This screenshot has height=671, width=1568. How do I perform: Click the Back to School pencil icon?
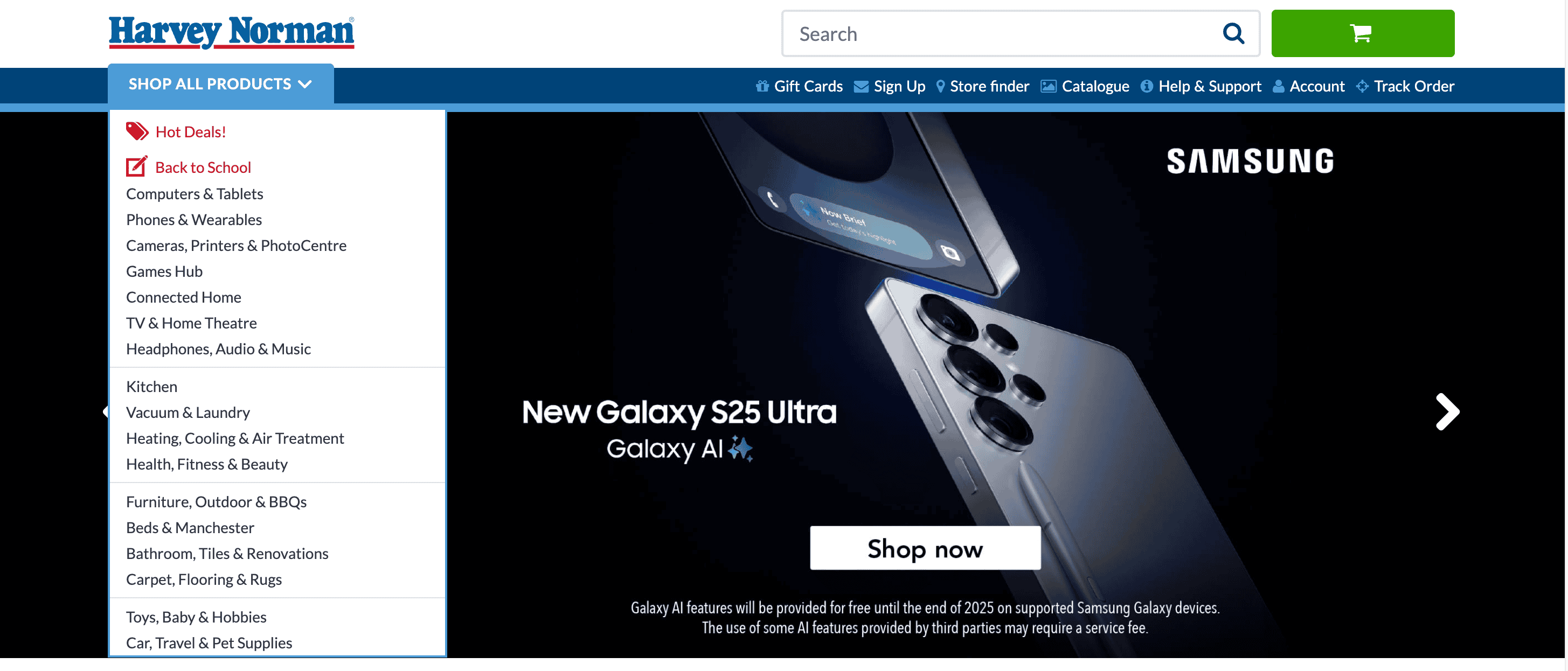(x=136, y=166)
